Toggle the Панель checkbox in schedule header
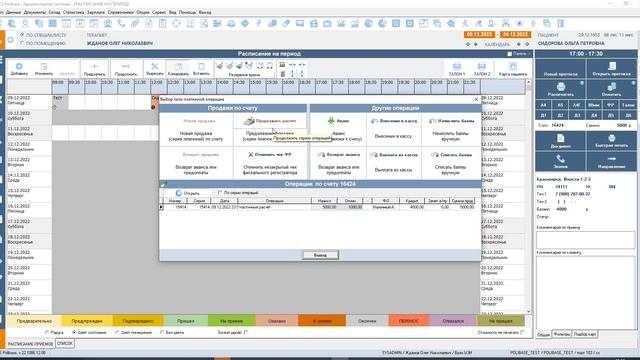The image size is (640, 360). [x=509, y=54]
